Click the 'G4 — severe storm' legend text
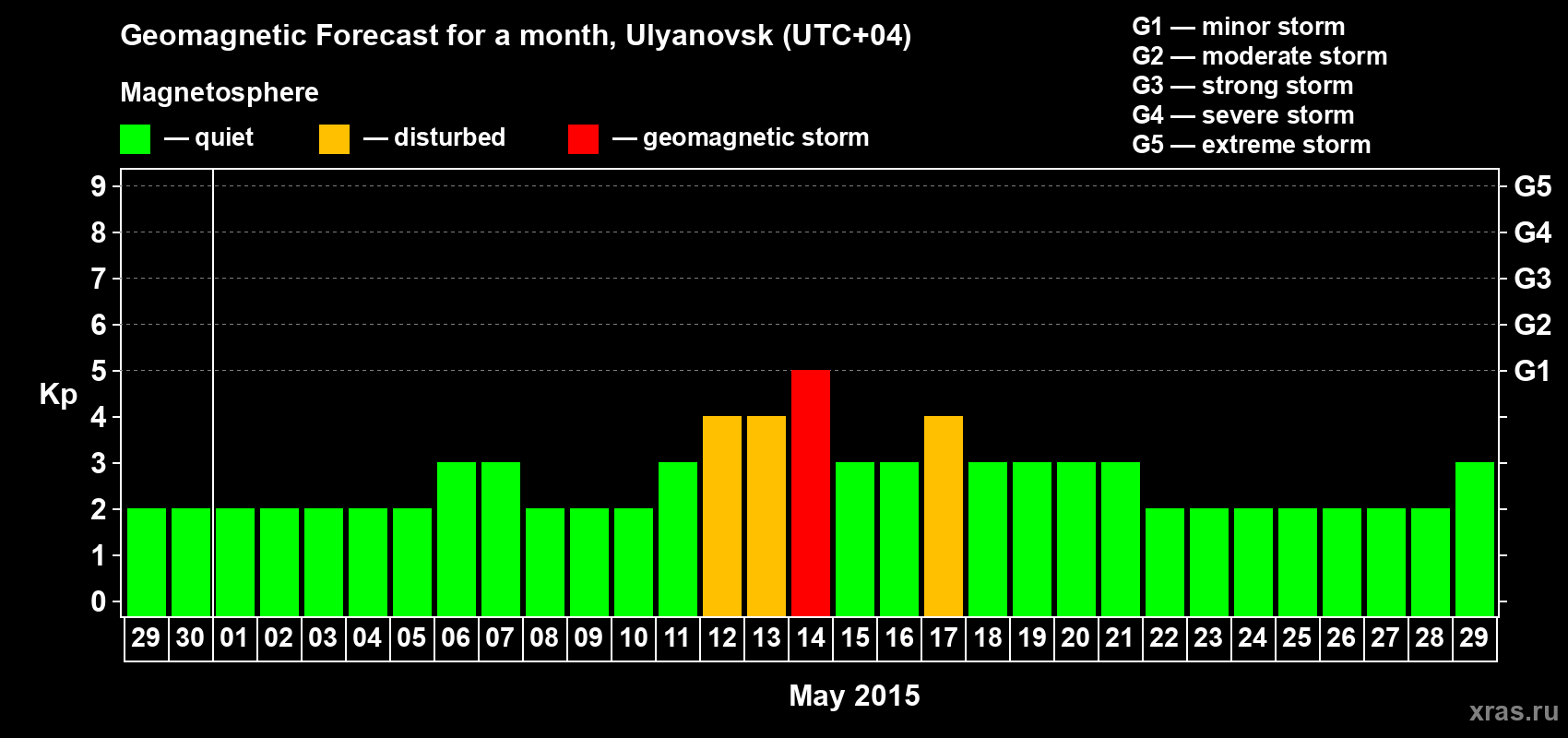Screen dimensions: 1568x738 click(1243, 115)
